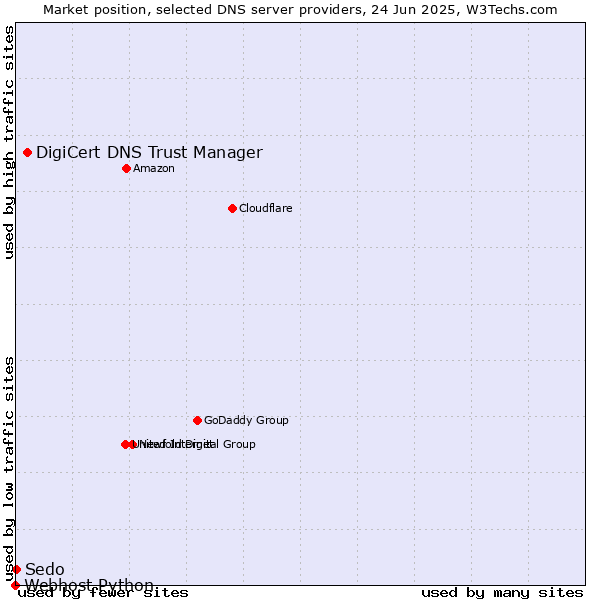Click the chart title mentioning W3Techs.com
This screenshot has height=600, width=600.
[x=300, y=10]
